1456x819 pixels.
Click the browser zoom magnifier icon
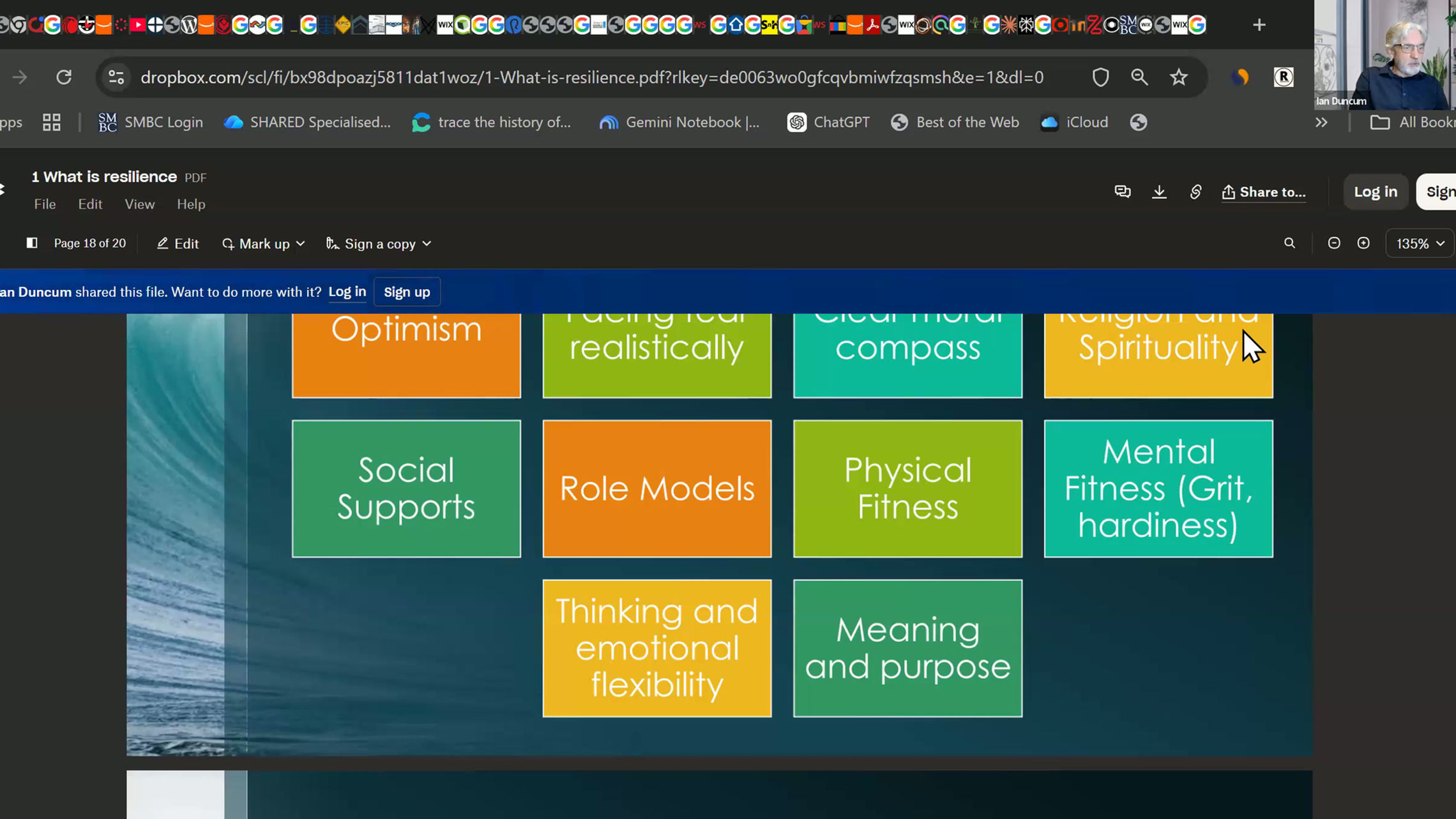click(x=1139, y=77)
